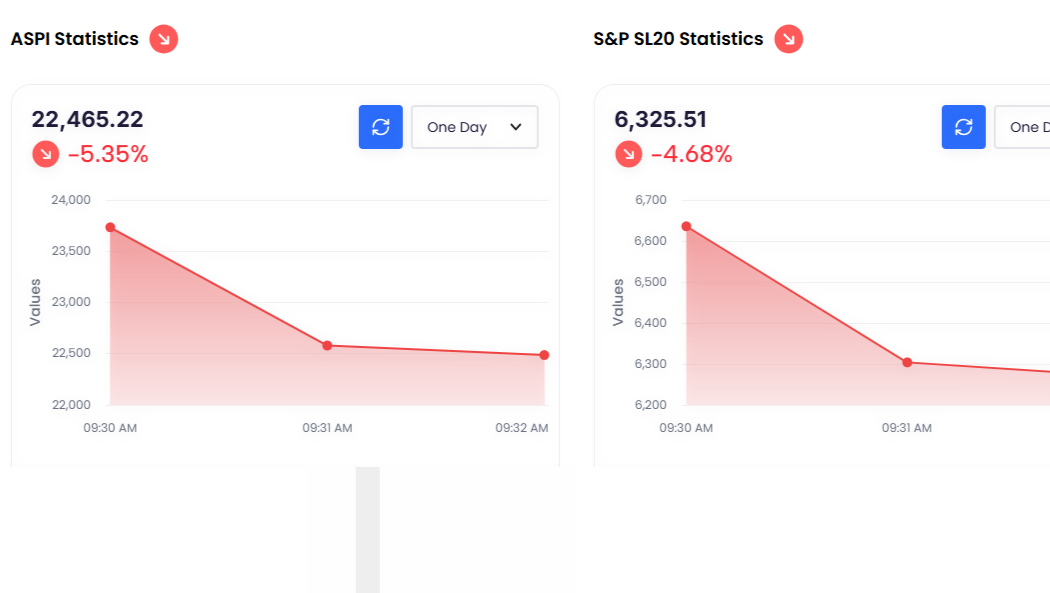
Task: Select S&P SL20 data point at 09:31 AM
Action: (907, 362)
